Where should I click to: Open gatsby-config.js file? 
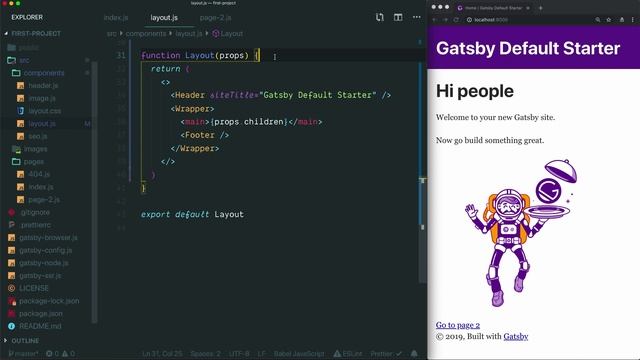click(45, 250)
